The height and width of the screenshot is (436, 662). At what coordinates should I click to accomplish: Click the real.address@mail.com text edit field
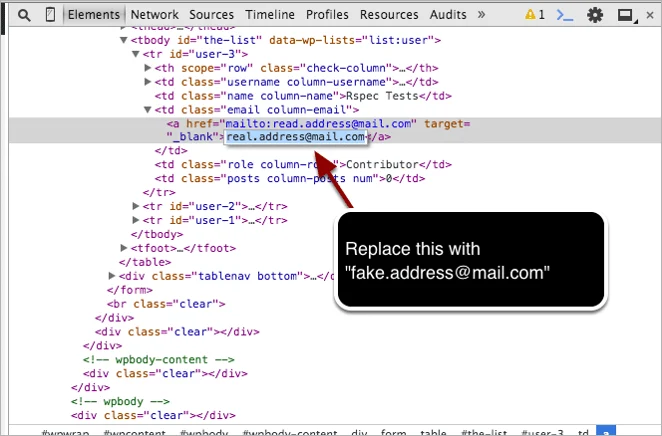click(x=296, y=137)
